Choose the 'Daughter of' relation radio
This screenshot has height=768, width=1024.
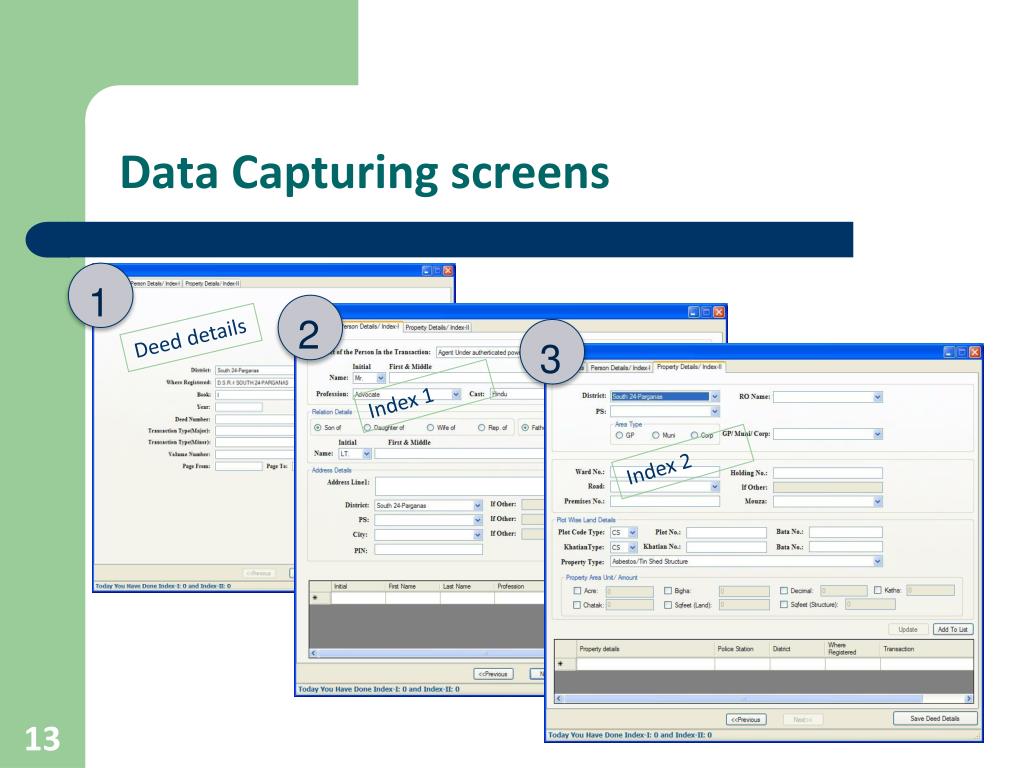point(367,428)
